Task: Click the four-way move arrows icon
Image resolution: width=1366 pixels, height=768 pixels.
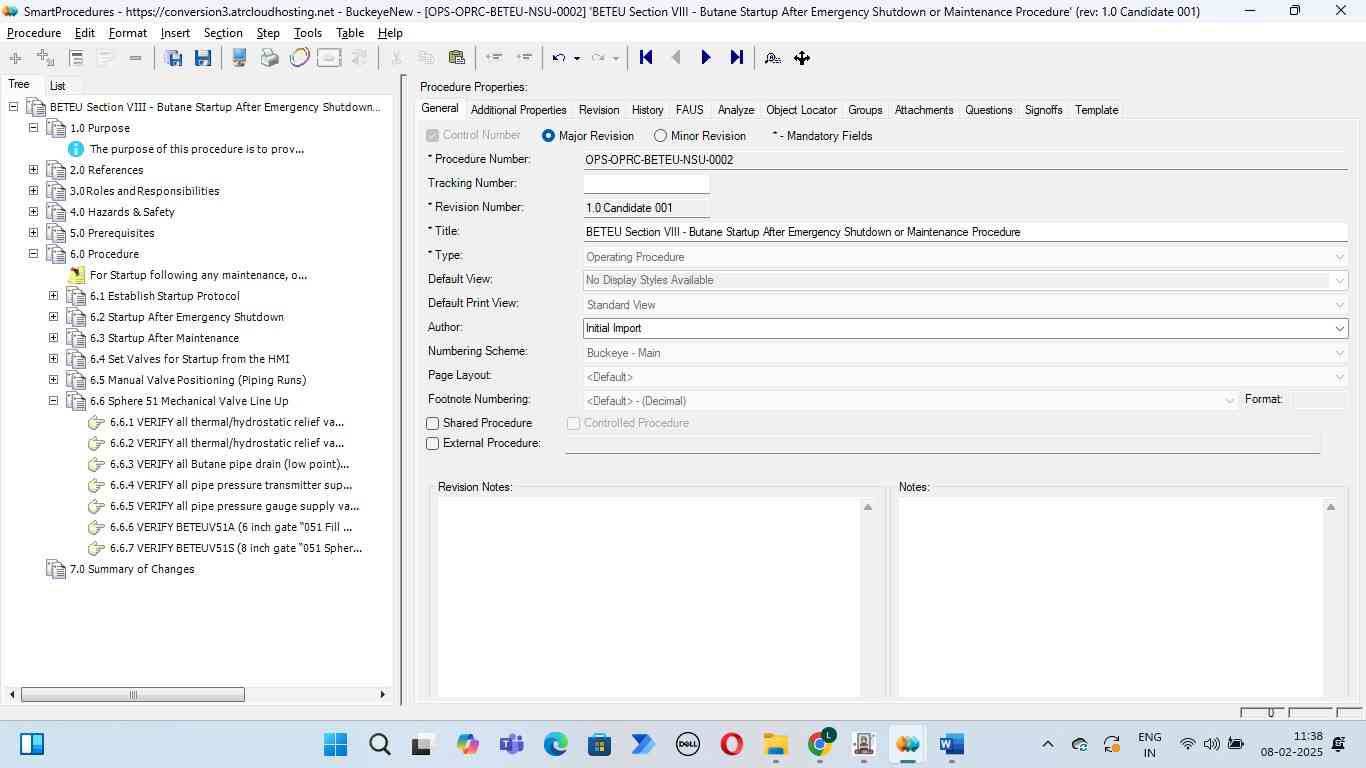Action: tap(802, 58)
